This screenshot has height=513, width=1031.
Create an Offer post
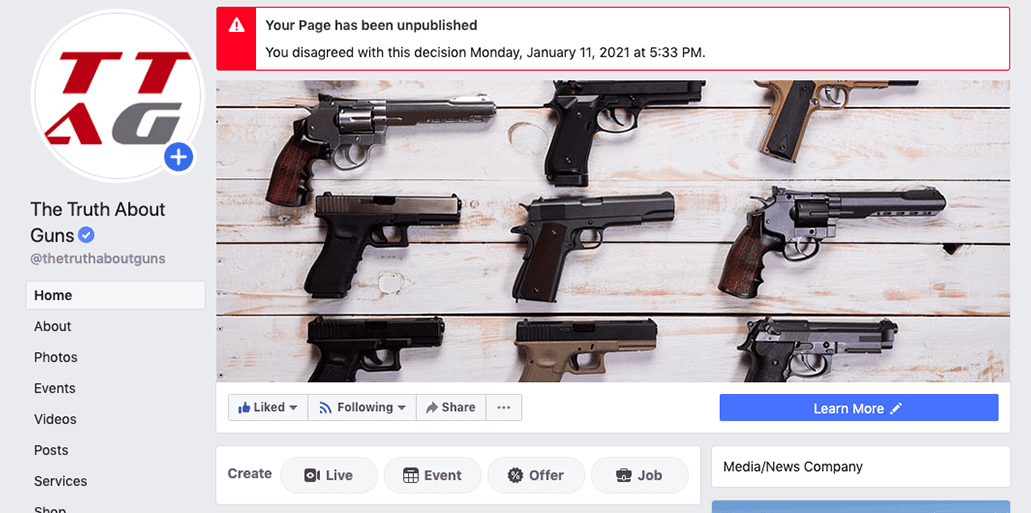click(x=536, y=476)
